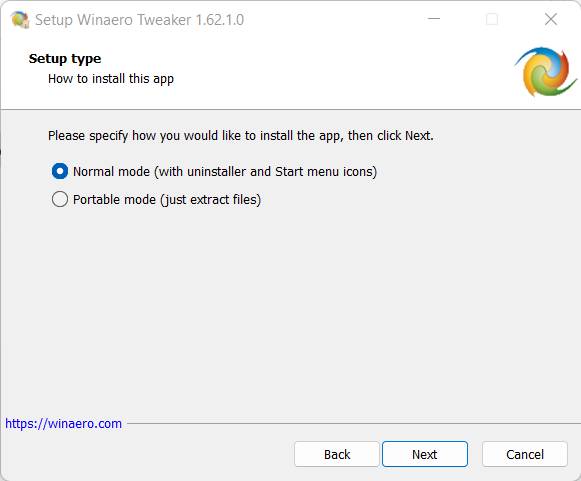The height and width of the screenshot is (481, 581).
Task: Click the bold 'Setup type' heading
Action: [65, 59]
